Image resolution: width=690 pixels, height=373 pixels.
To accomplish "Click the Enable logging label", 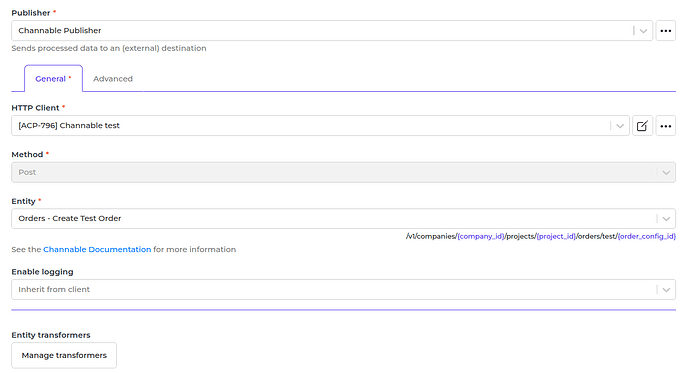I will pyautogui.click(x=42, y=272).
